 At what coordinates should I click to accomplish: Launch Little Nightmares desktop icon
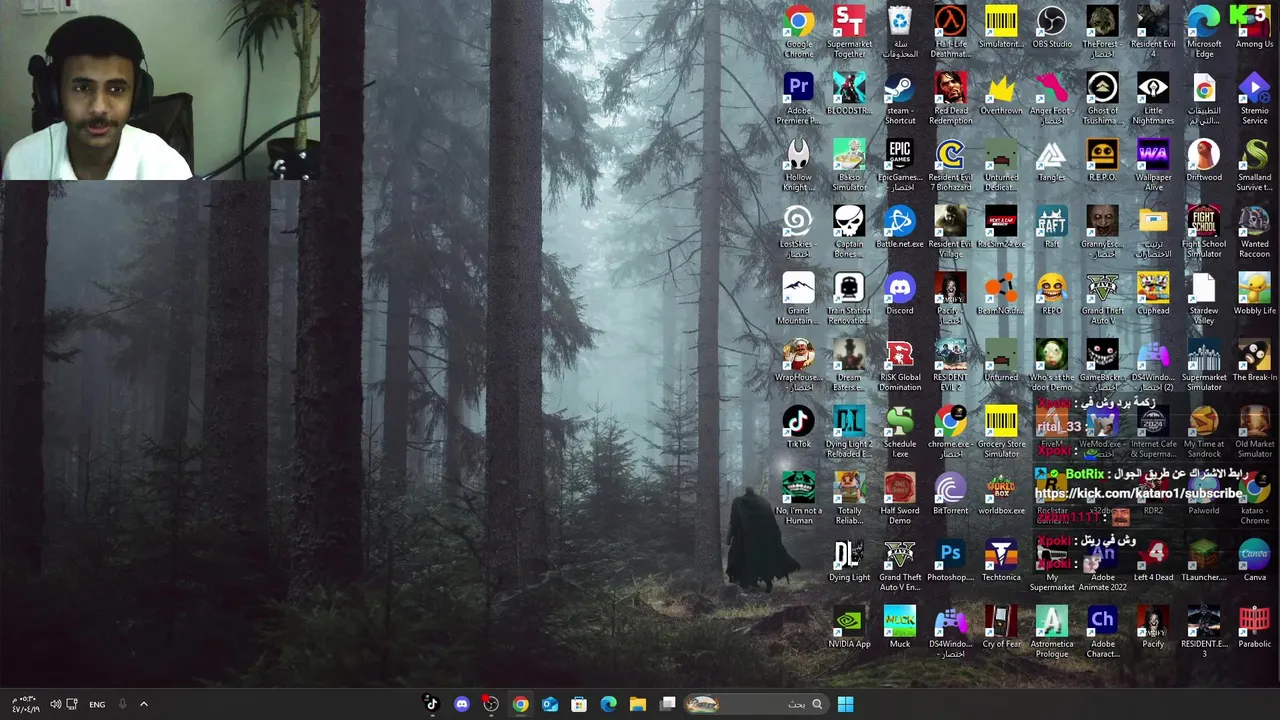[1153, 98]
